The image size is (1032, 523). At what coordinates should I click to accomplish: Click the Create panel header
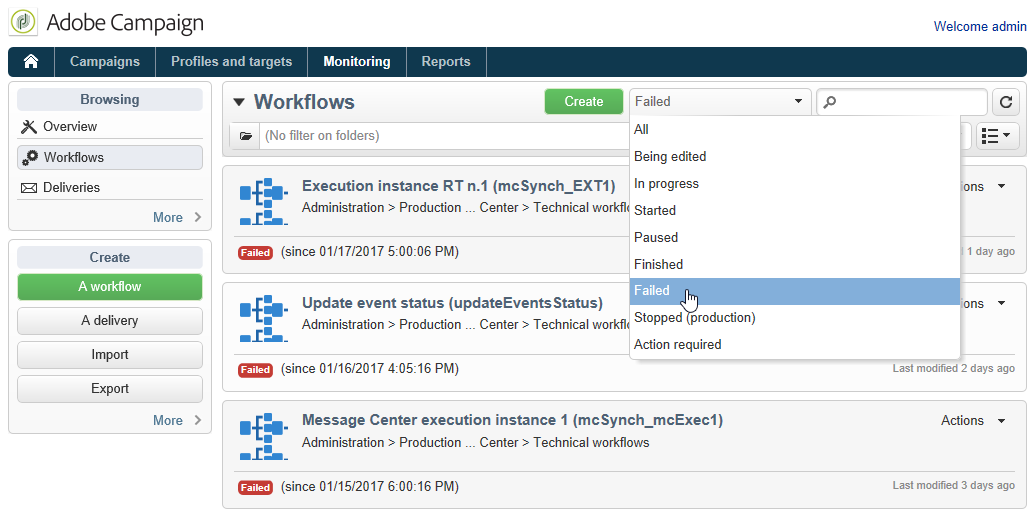110,258
